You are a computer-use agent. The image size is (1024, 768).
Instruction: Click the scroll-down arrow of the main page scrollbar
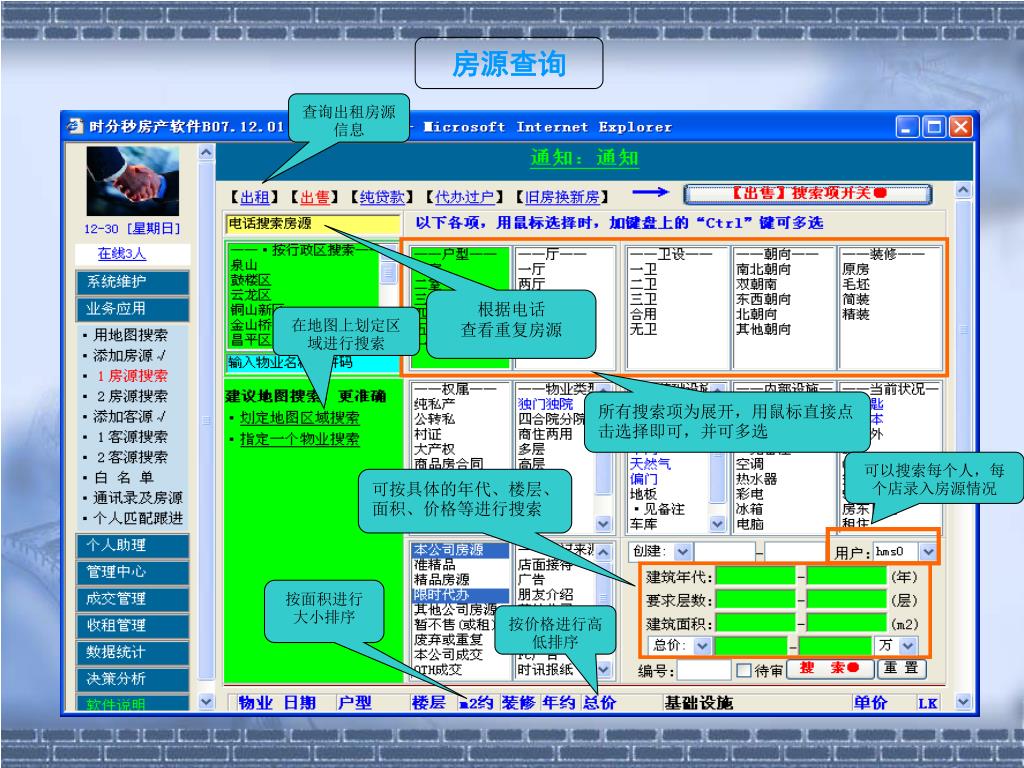963,702
